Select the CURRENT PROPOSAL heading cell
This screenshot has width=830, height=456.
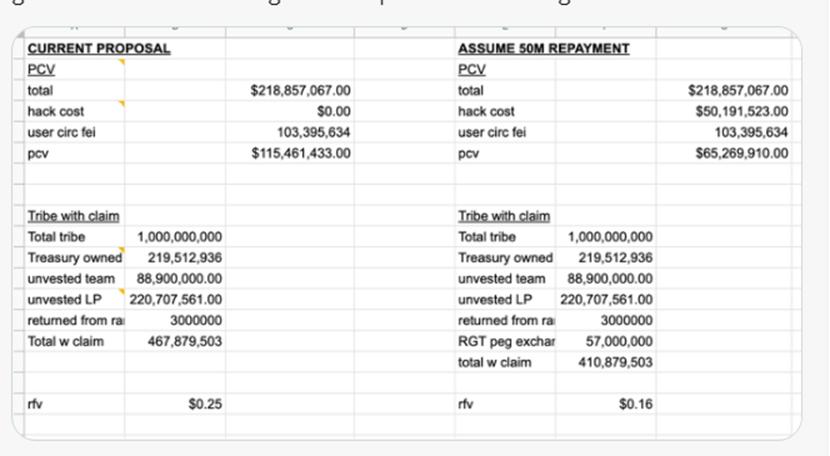tap(99, 48)
